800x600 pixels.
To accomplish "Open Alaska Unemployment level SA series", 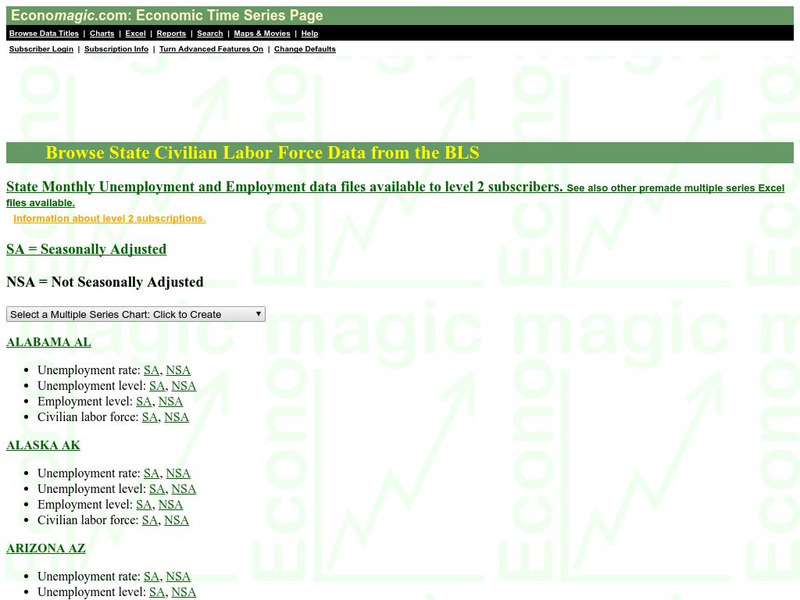I will click(x=157, y=489).
